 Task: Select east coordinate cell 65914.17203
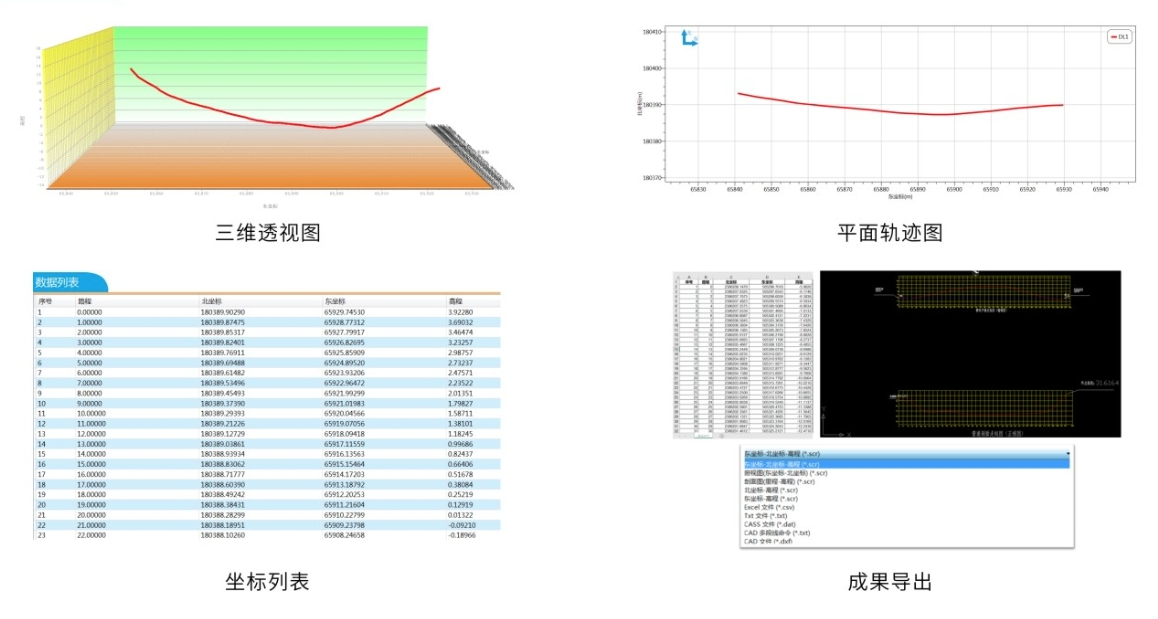[x=344, y=475]
